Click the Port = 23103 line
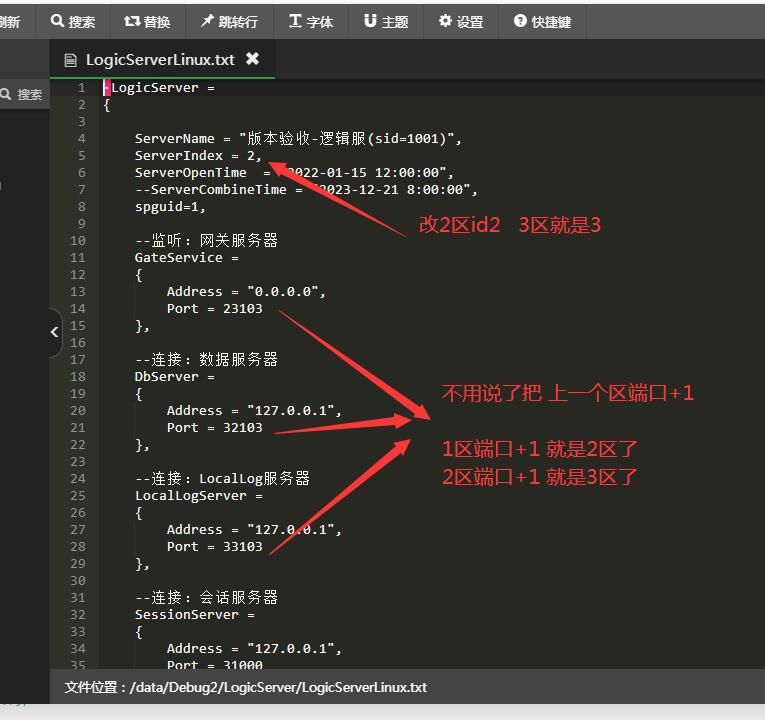The width and height of the screenshot is (765, 720). click(214, 308)
